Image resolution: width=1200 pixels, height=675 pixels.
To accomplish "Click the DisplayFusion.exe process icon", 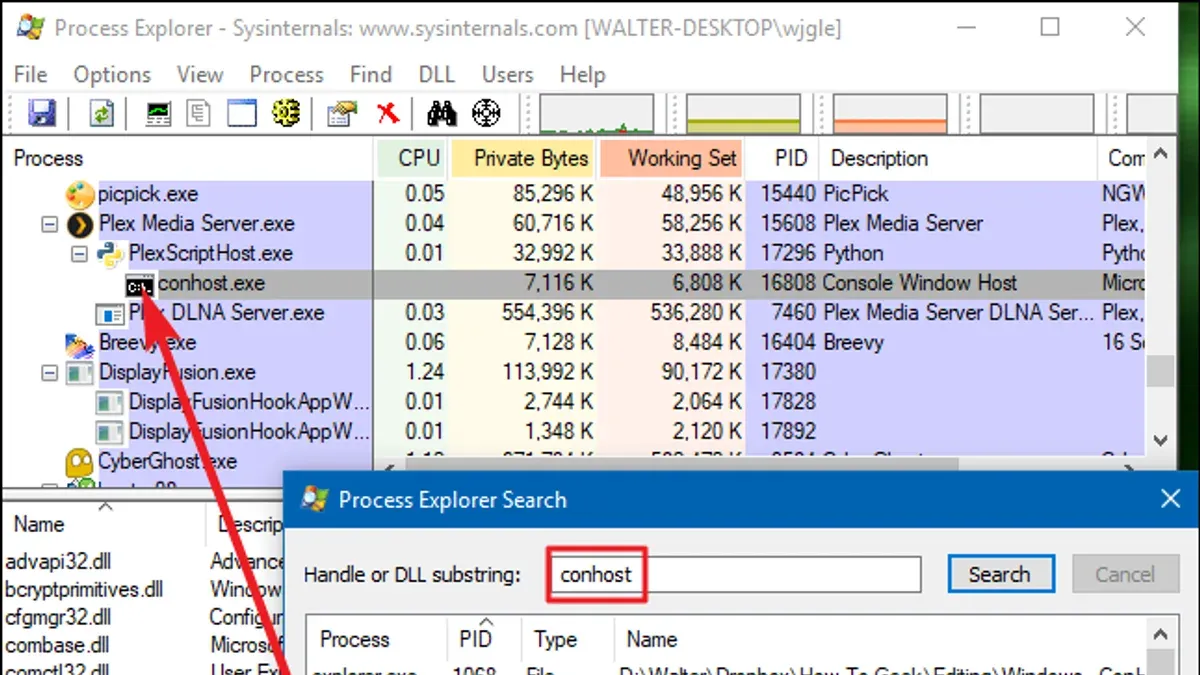I will click(80, 373).
